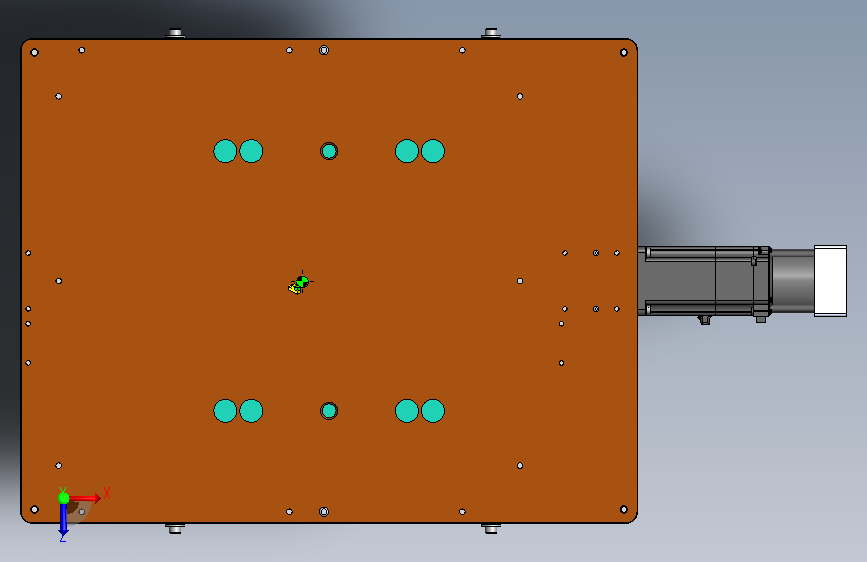Select the leftmost large teal circle in the upper row

pos(225,151)
